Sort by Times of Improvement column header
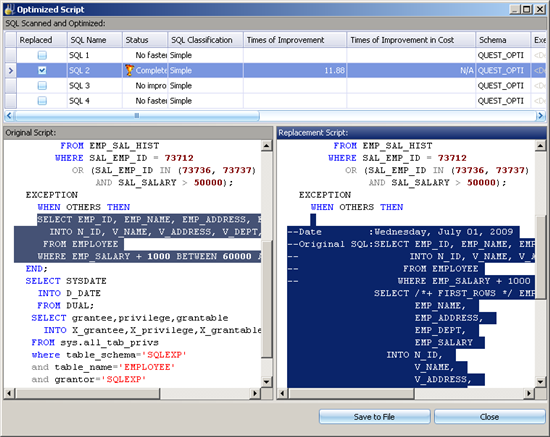 [295, 40]
